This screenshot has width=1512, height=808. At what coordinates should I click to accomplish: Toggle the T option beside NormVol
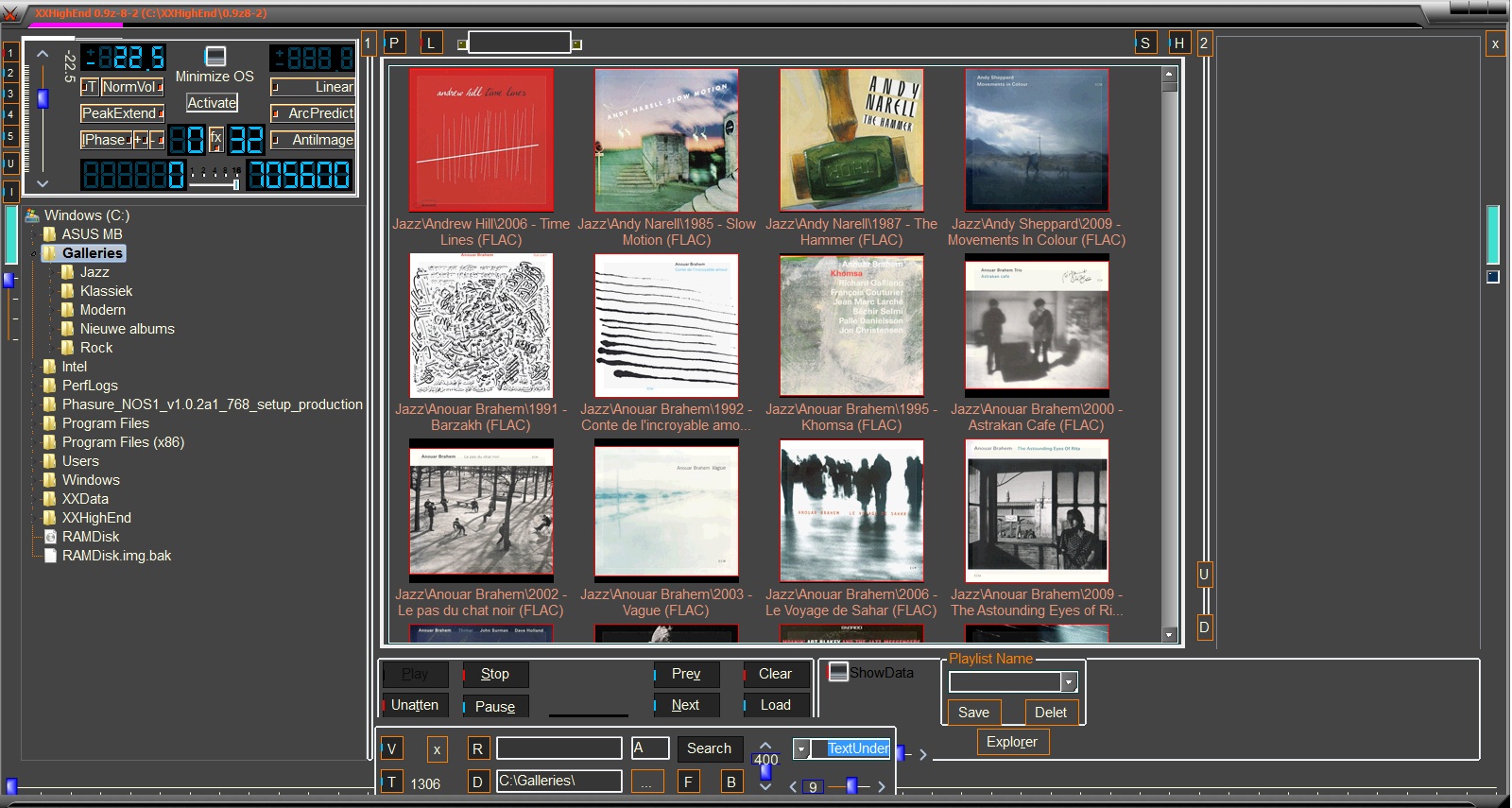tap(90, 87)
